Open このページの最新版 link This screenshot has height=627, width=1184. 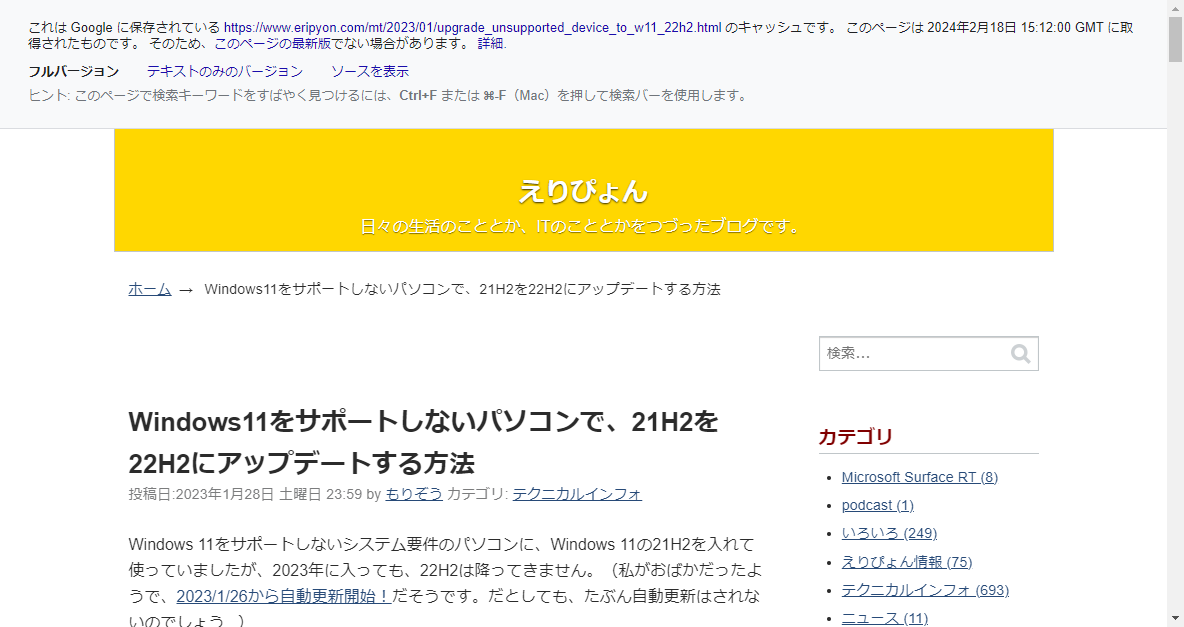click(273, 44)
